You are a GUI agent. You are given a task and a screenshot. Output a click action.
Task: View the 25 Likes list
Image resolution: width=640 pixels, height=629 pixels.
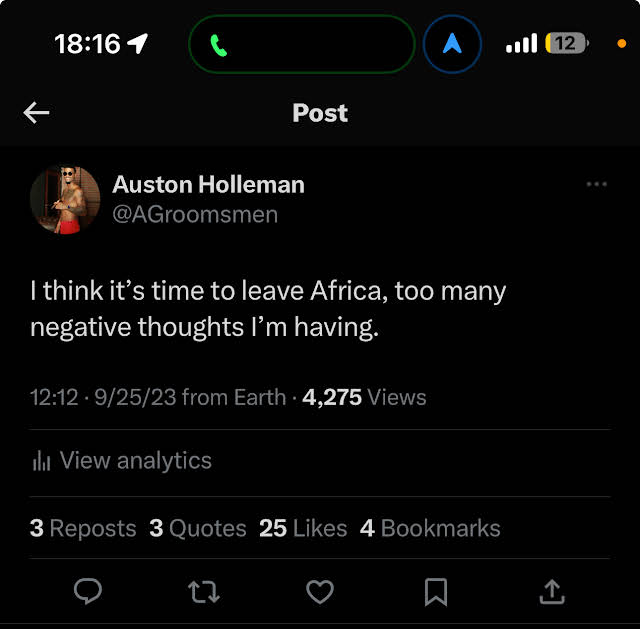pyautogui.click(x=303, y=528)
